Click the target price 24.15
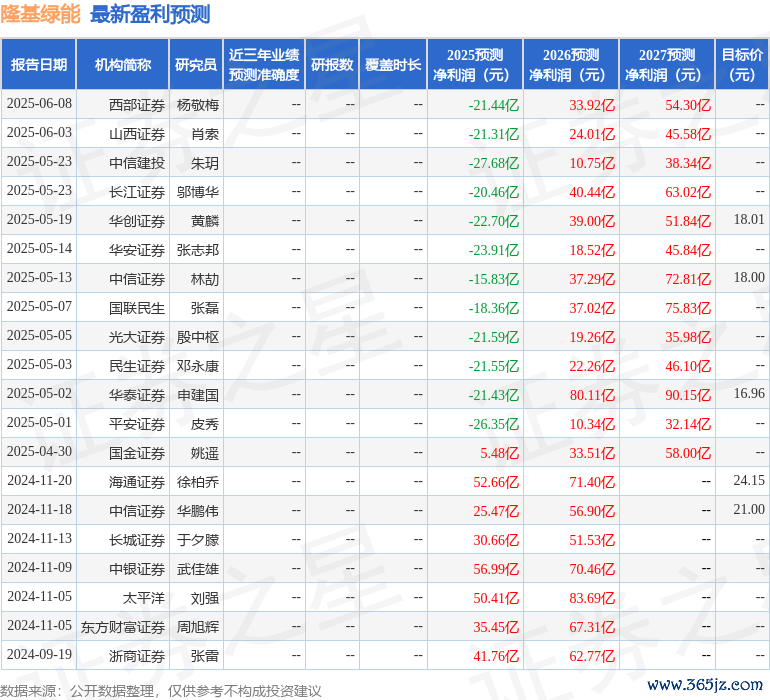This screenshot has width=770, height=700. [749, 480]
